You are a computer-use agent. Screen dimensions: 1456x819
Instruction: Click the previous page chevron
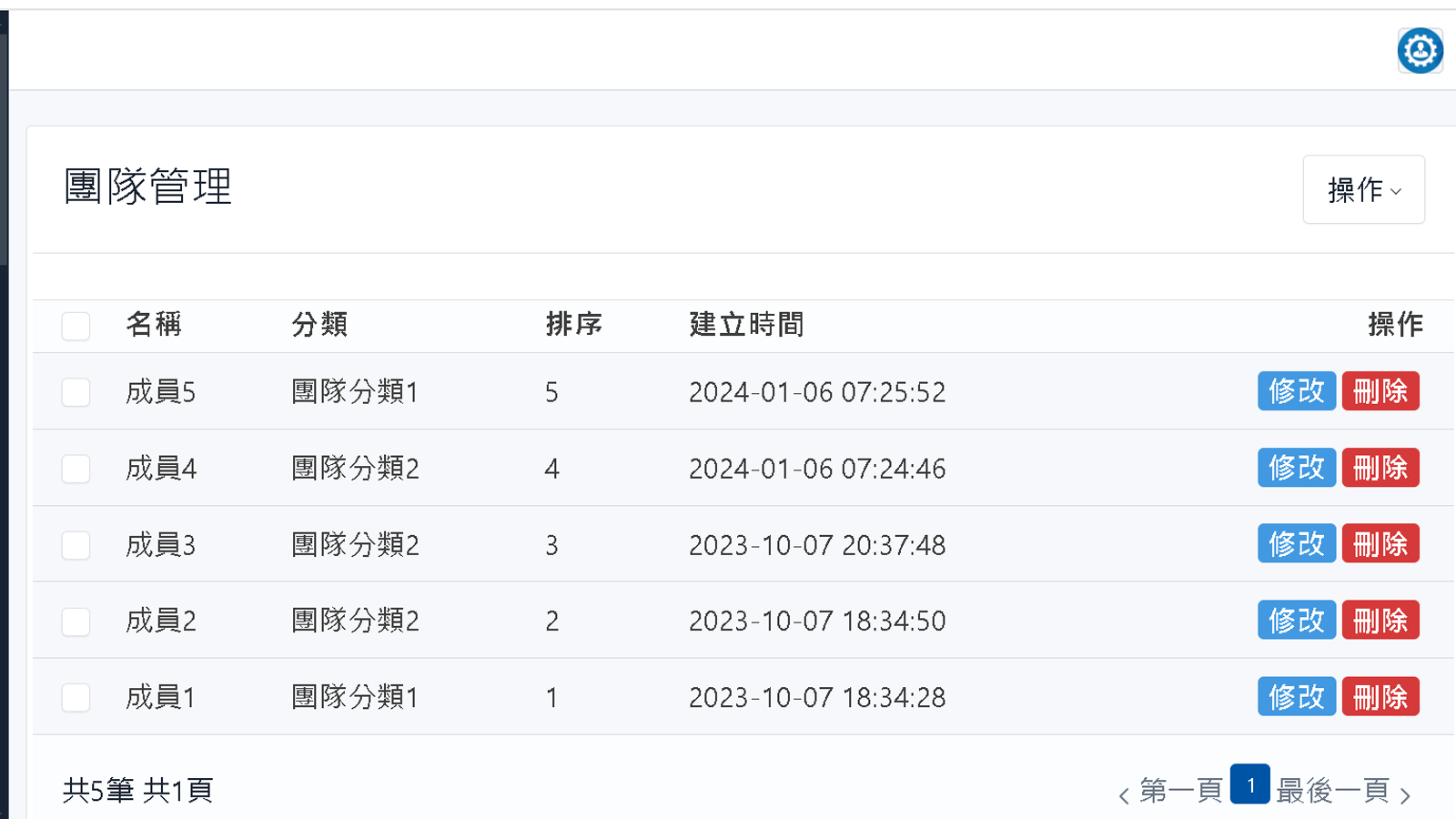[1124, 795]
